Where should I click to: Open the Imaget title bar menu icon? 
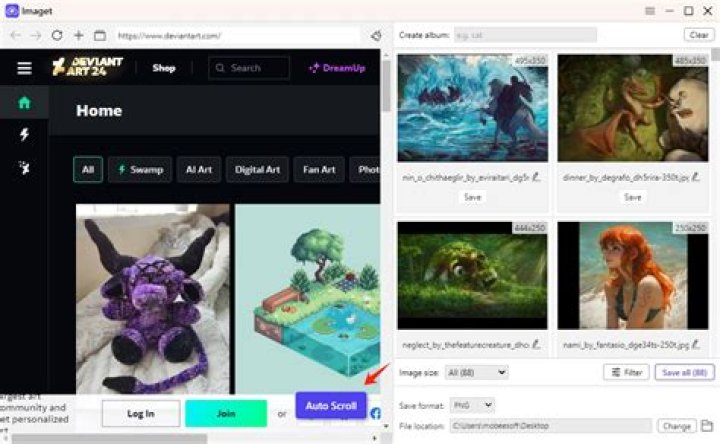pos(650,11)
